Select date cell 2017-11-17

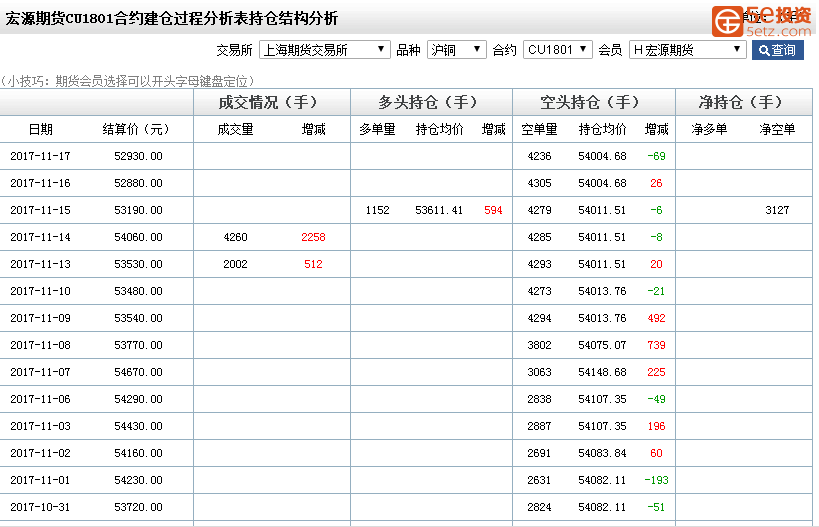(x=40, y=156)
